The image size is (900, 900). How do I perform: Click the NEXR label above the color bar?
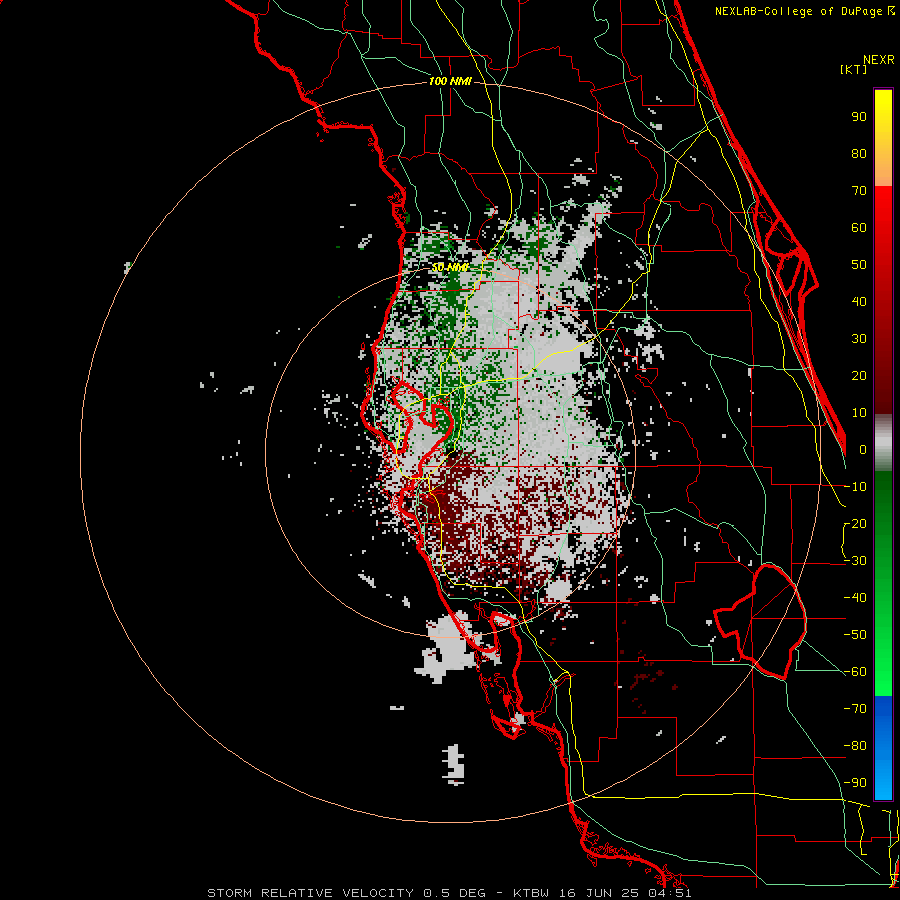tap(879, 60)
